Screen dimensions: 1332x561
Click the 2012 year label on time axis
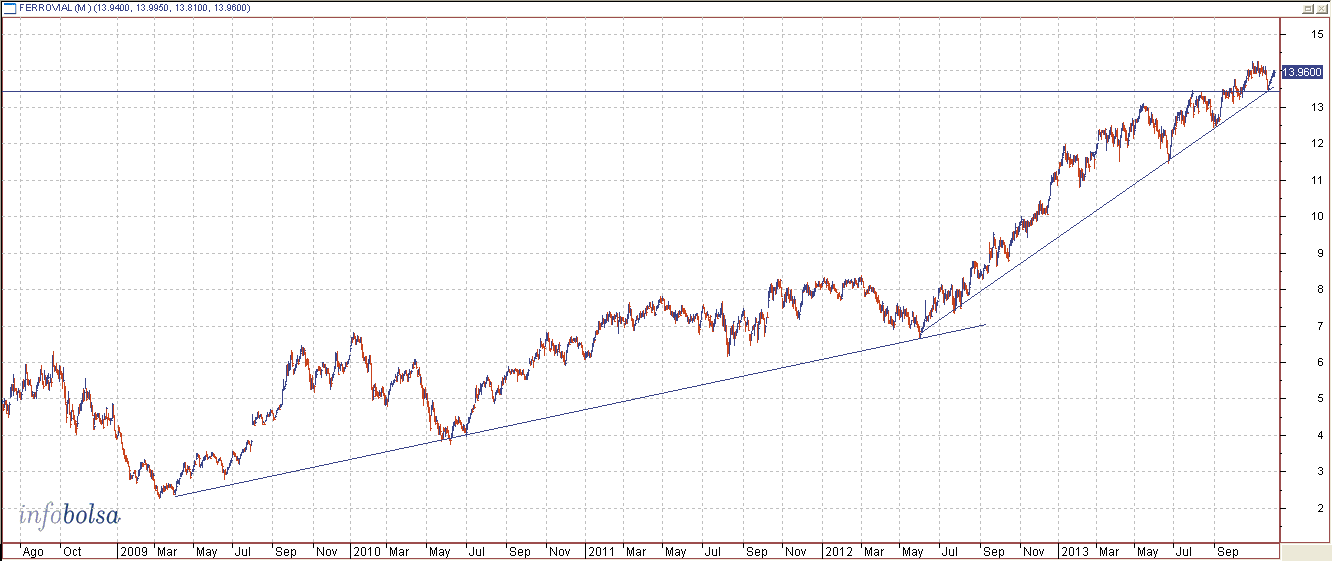(x=838, y=551)
